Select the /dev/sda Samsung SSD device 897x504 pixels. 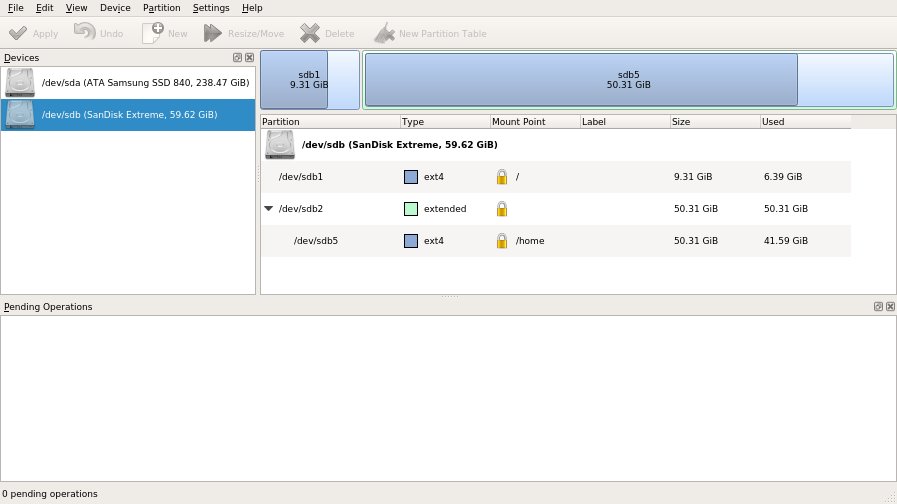click(x=128, y=83)
